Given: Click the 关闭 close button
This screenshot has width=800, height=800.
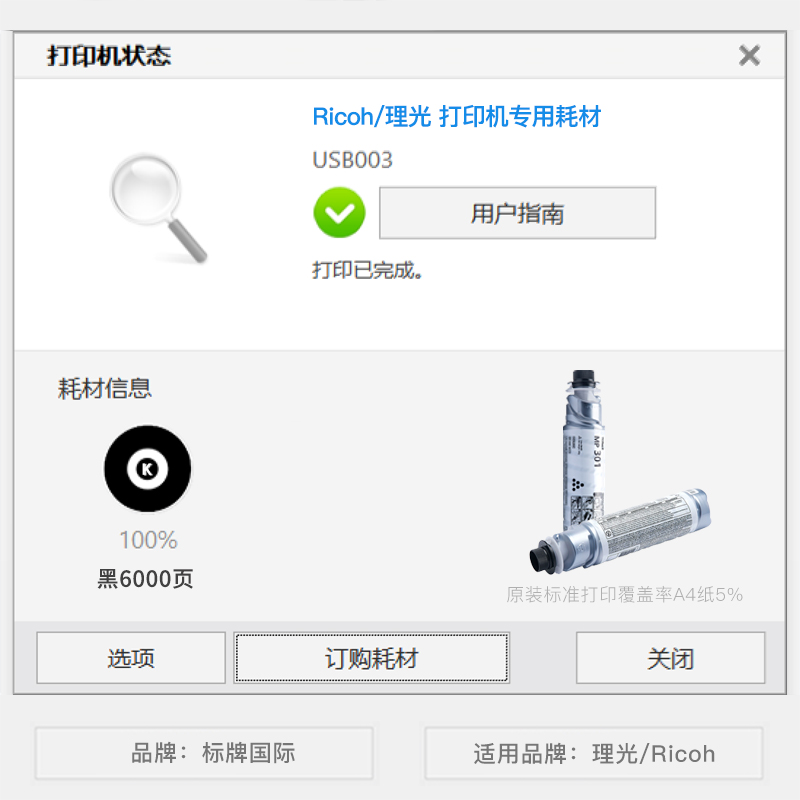Looking at the screenshot, I should pos(670,658).
